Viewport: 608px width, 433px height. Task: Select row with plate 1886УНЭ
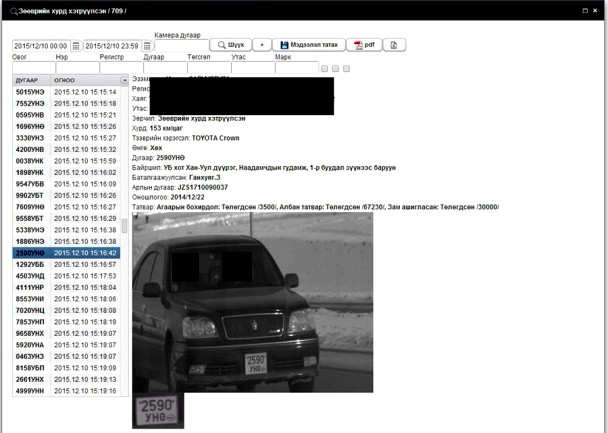(66, 241)
